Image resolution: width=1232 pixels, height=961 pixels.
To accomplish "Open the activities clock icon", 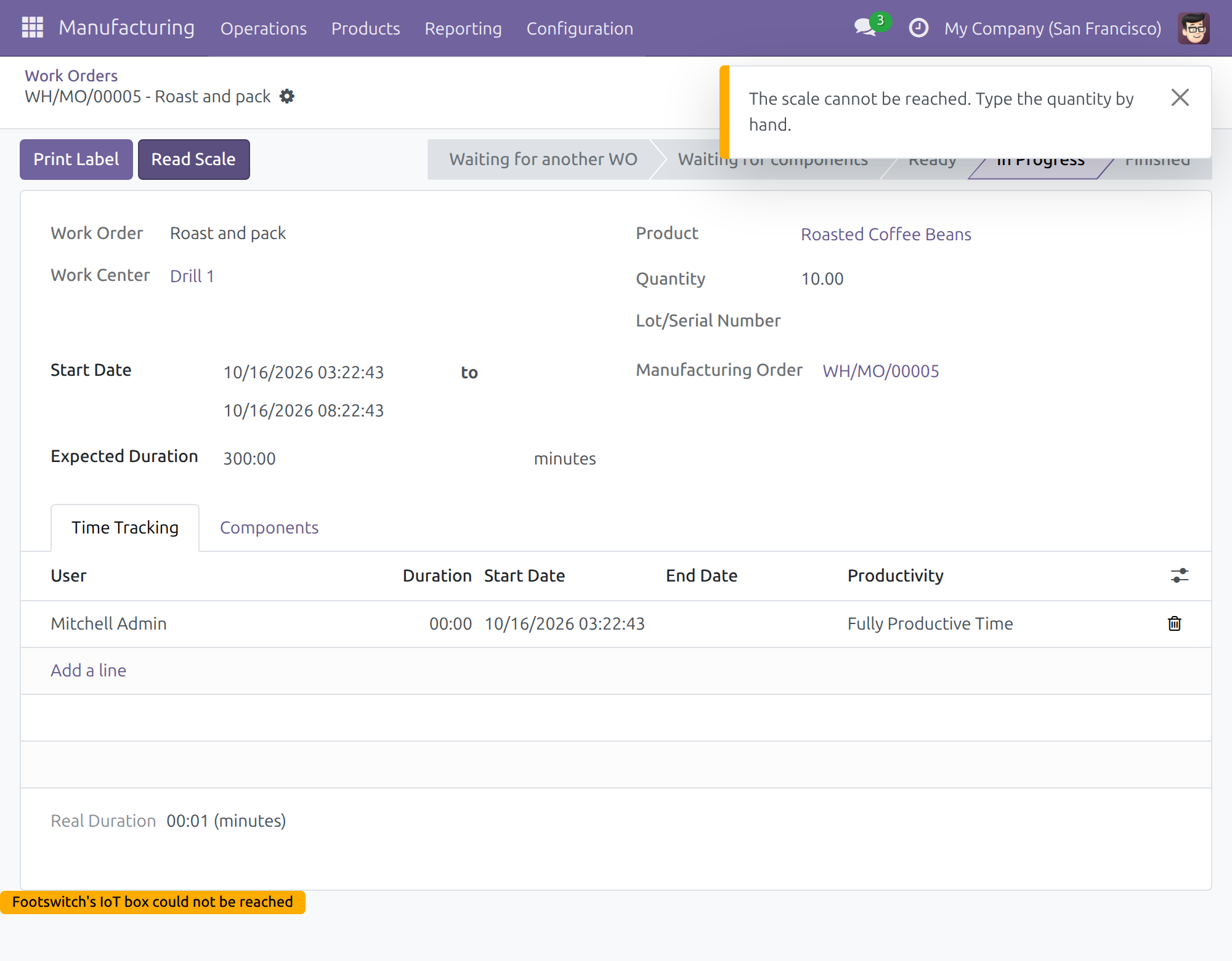I will click(x=918, y=28).
